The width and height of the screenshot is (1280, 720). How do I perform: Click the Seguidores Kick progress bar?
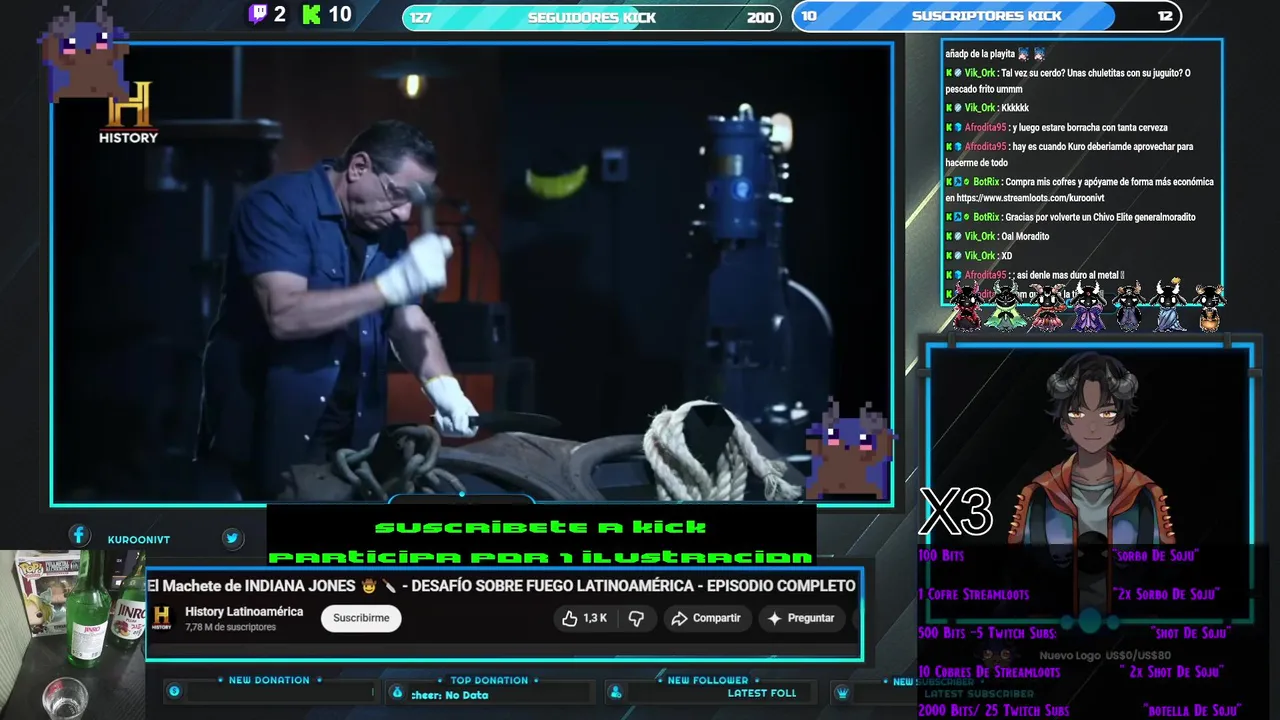592,17
